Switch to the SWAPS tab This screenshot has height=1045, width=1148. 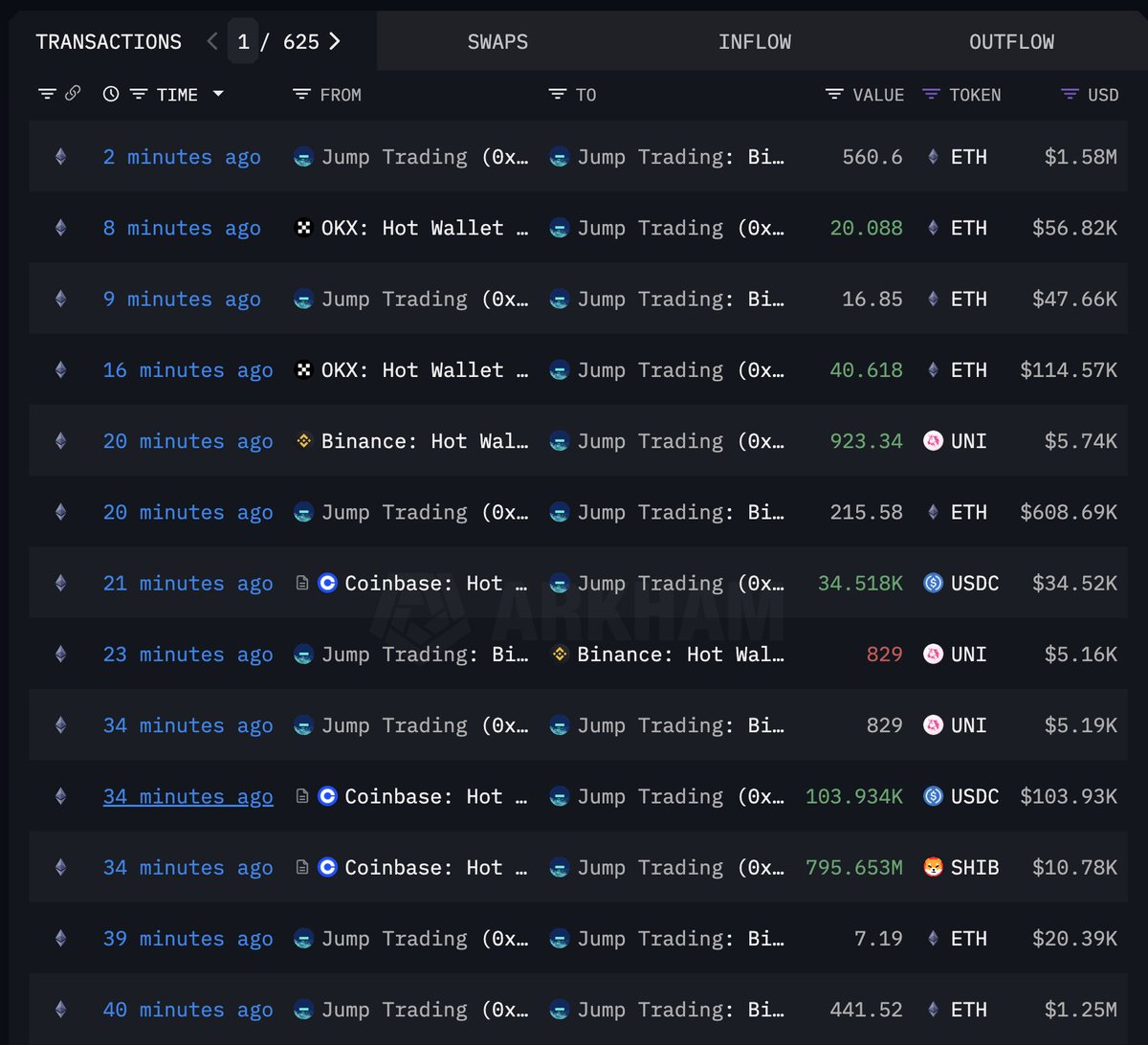(x=497, y=41)
